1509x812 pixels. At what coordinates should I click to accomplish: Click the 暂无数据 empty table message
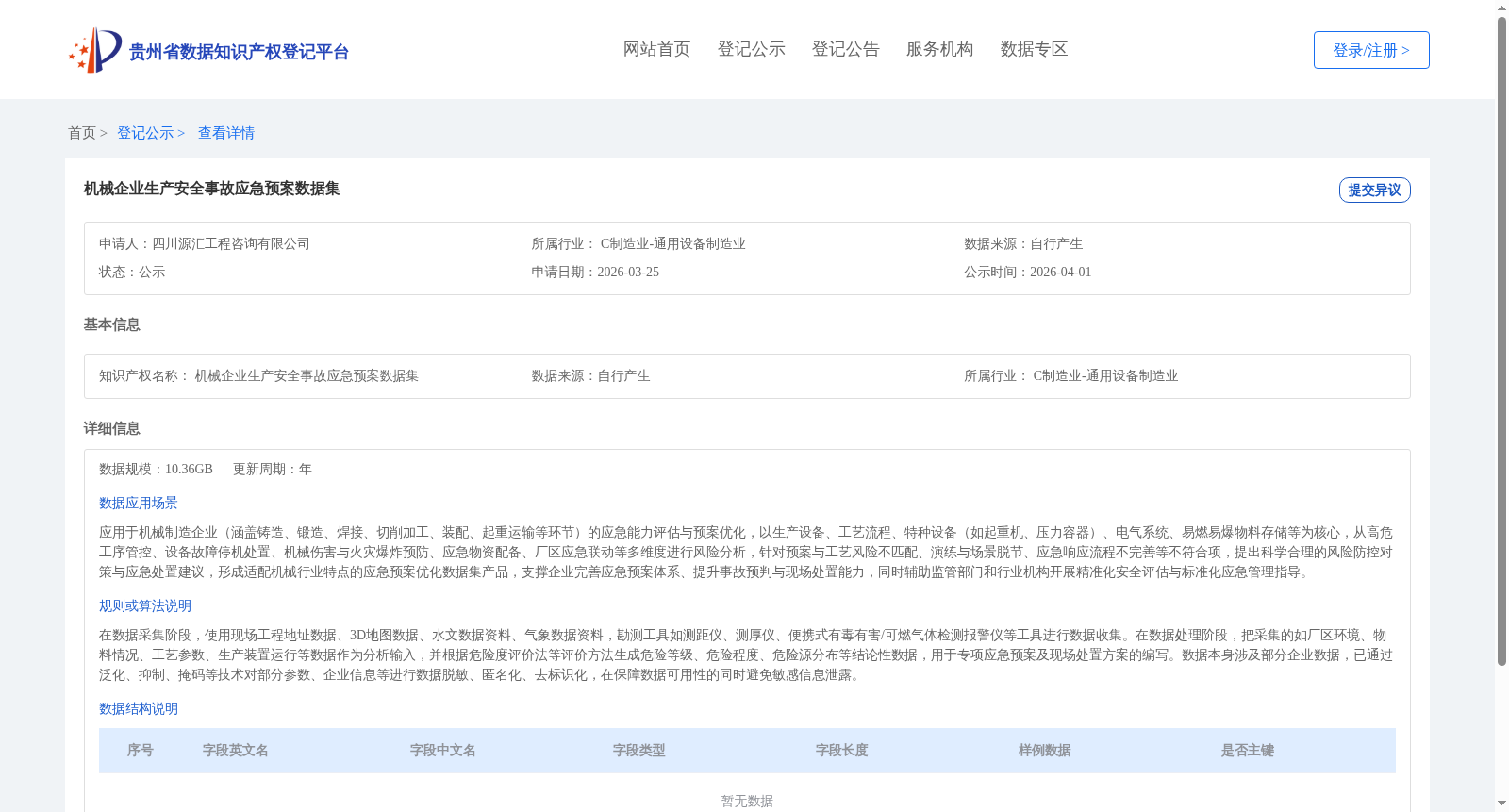tap(747, 801)
